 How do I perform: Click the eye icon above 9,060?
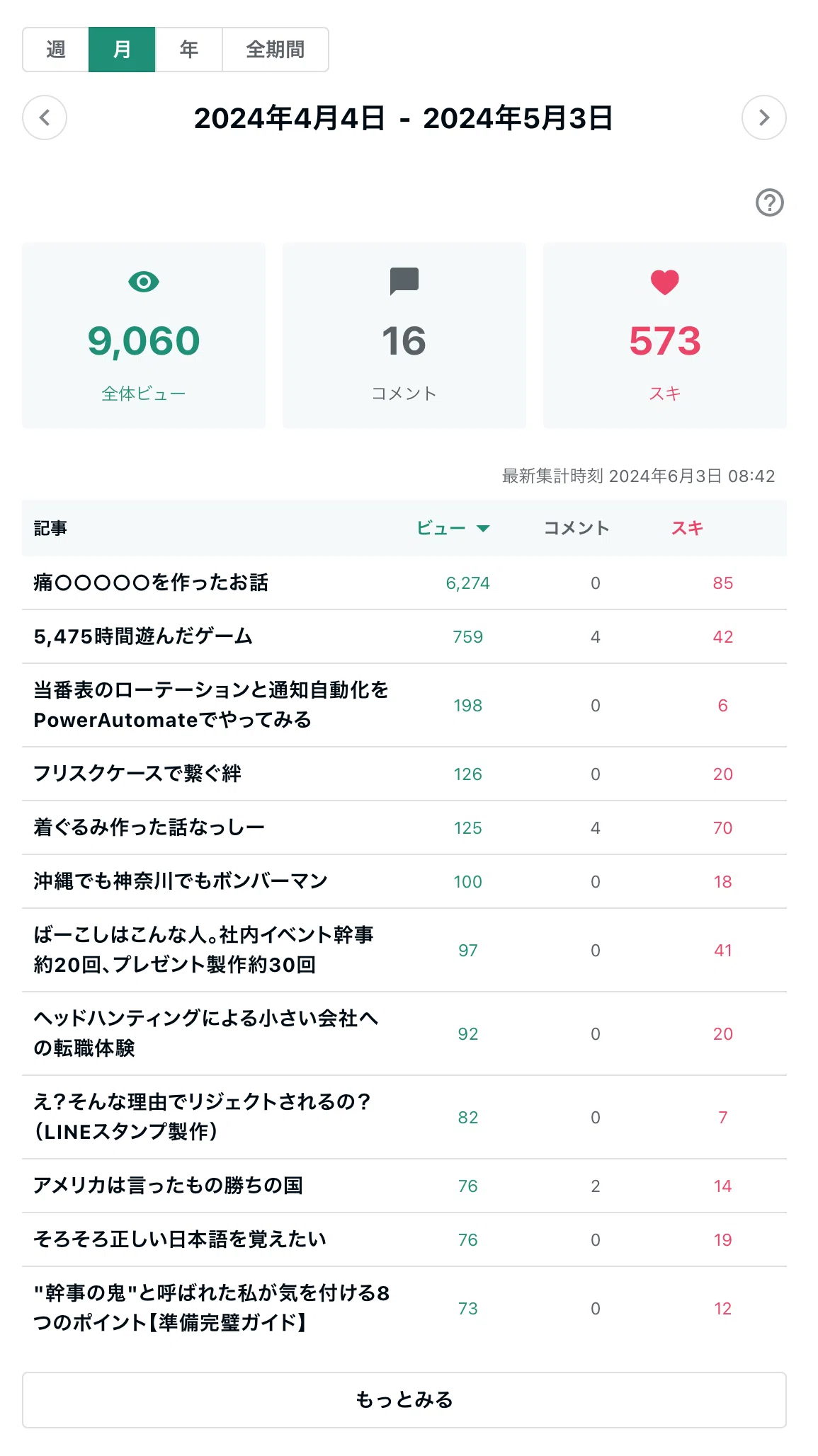(x=144, y=282)
